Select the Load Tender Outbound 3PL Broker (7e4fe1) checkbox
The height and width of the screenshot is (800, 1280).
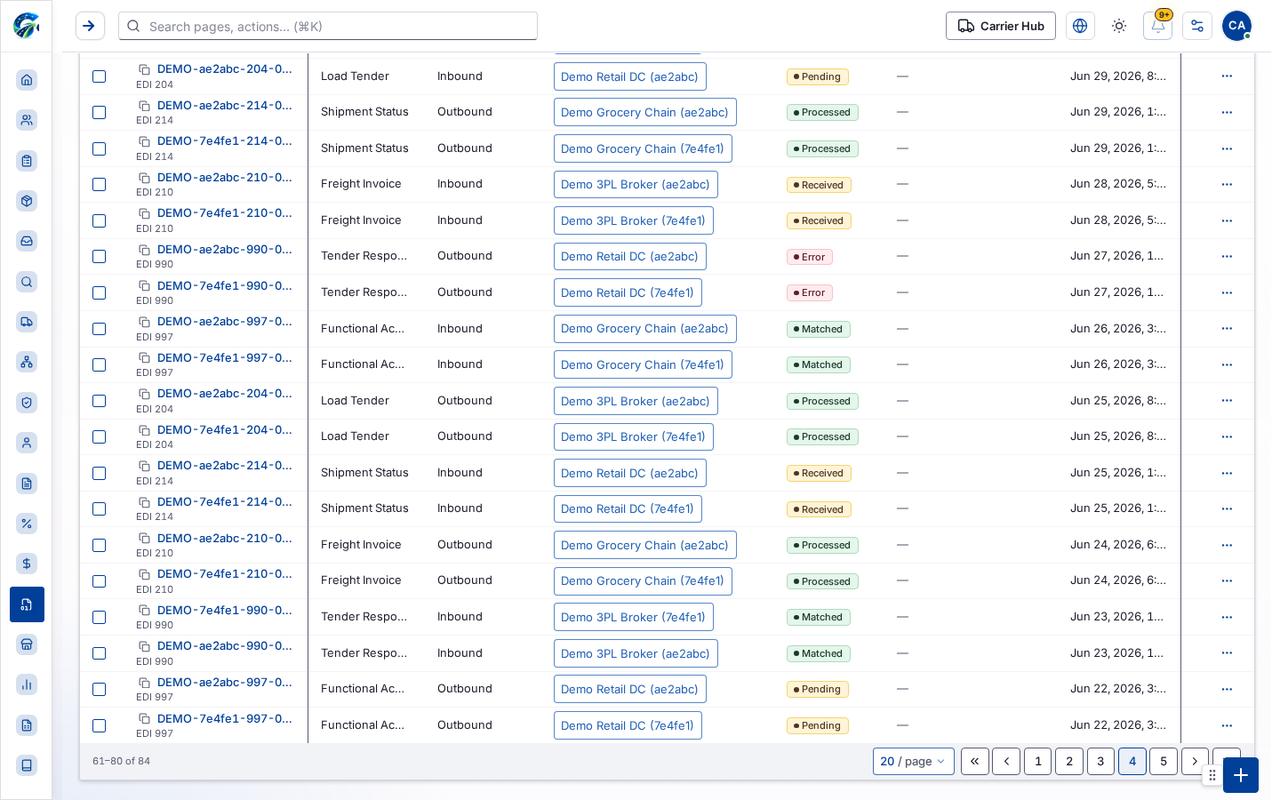99,437
